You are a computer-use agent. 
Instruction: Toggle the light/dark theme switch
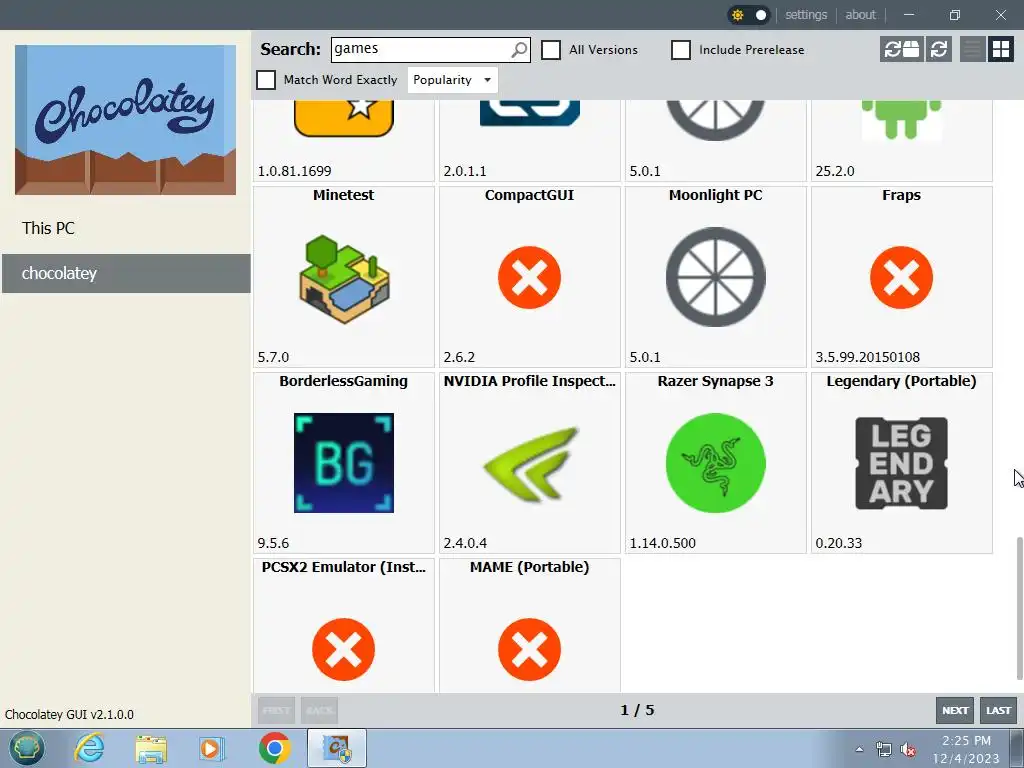[749, 15]
